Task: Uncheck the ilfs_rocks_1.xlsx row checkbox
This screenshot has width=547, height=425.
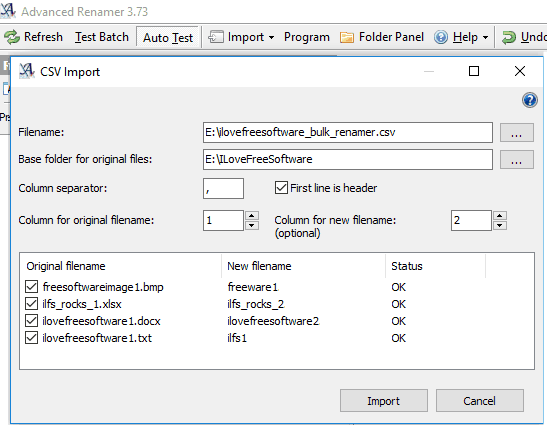Action: point(31,304)
